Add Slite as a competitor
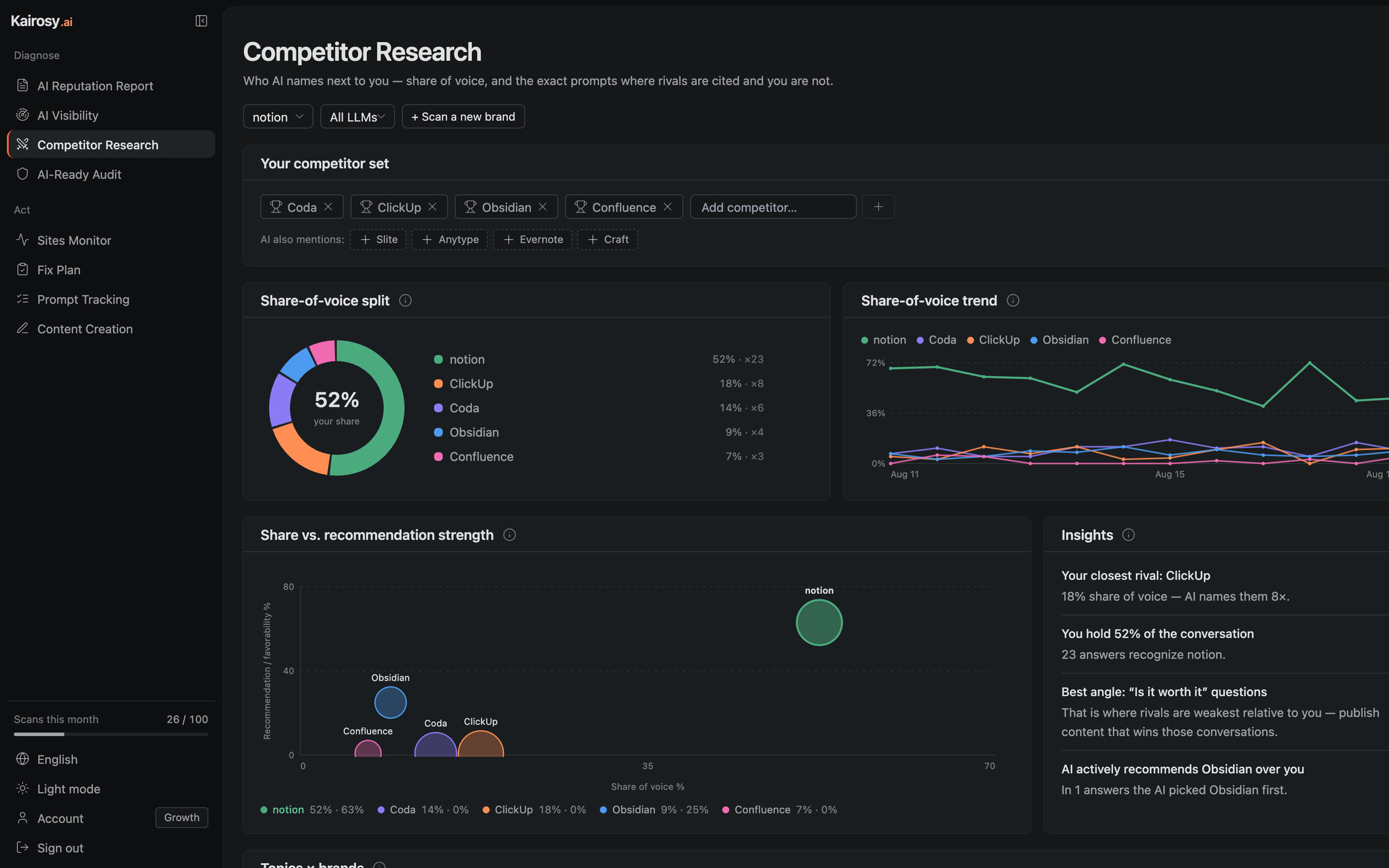Image resolution: width=1389 pixels, height=868 pixels. pos(378,240)
